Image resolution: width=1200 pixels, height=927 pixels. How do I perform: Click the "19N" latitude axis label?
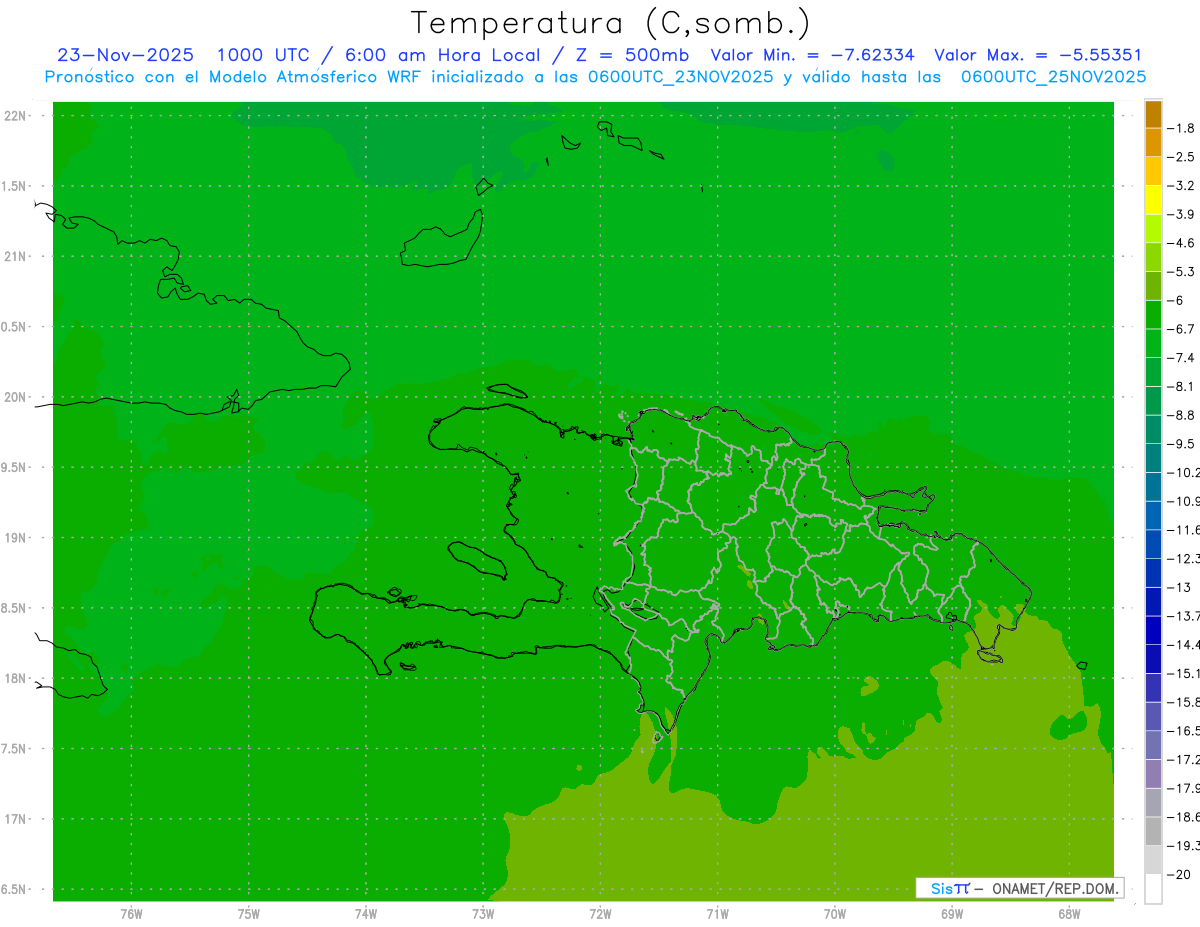click(15, 538)
